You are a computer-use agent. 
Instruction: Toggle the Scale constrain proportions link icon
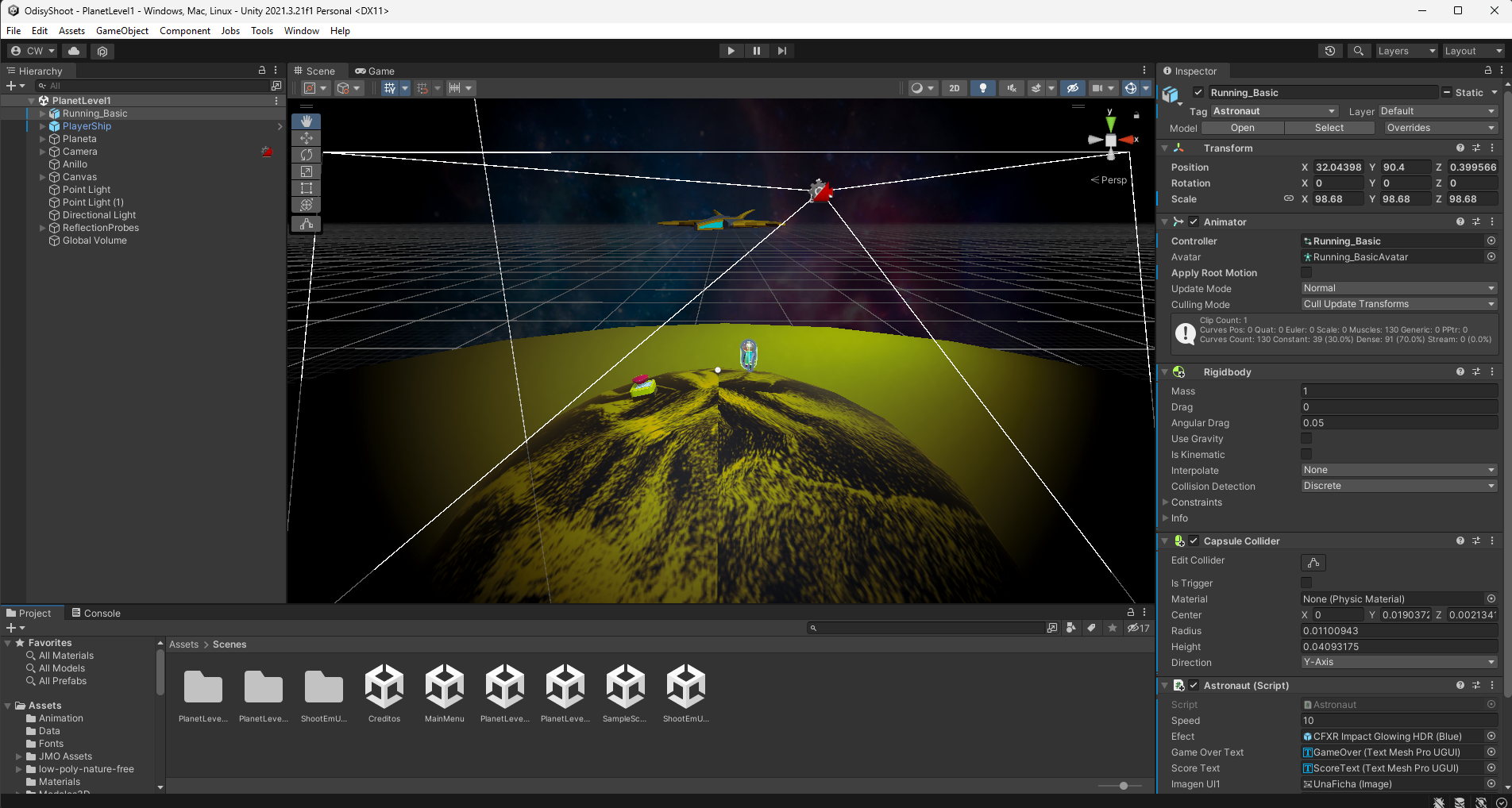tap(1289, 198)
